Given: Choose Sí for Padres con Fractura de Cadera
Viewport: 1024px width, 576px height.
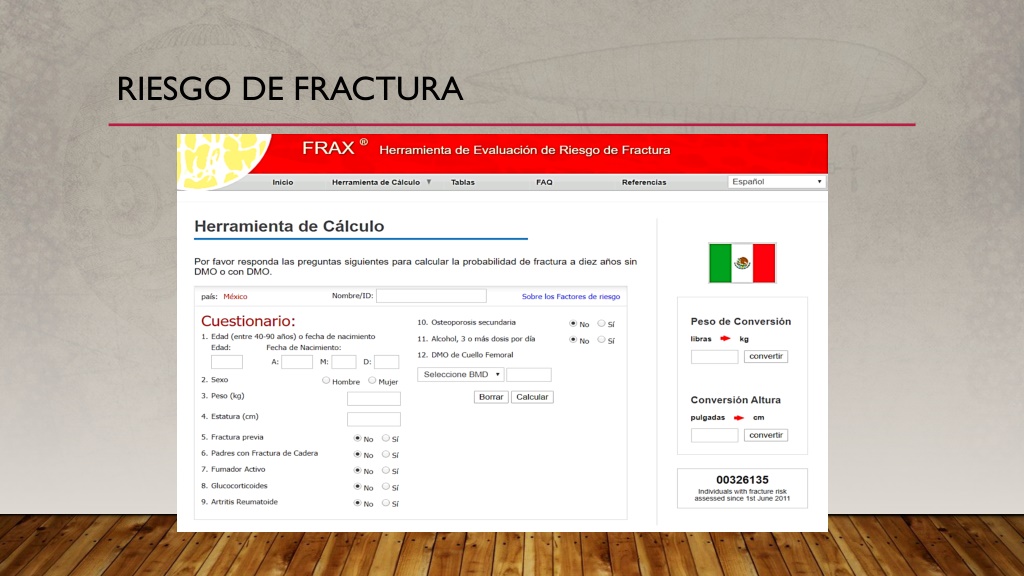Looking at the screenshot, I should pyautogui.click(x=386, y=454).
